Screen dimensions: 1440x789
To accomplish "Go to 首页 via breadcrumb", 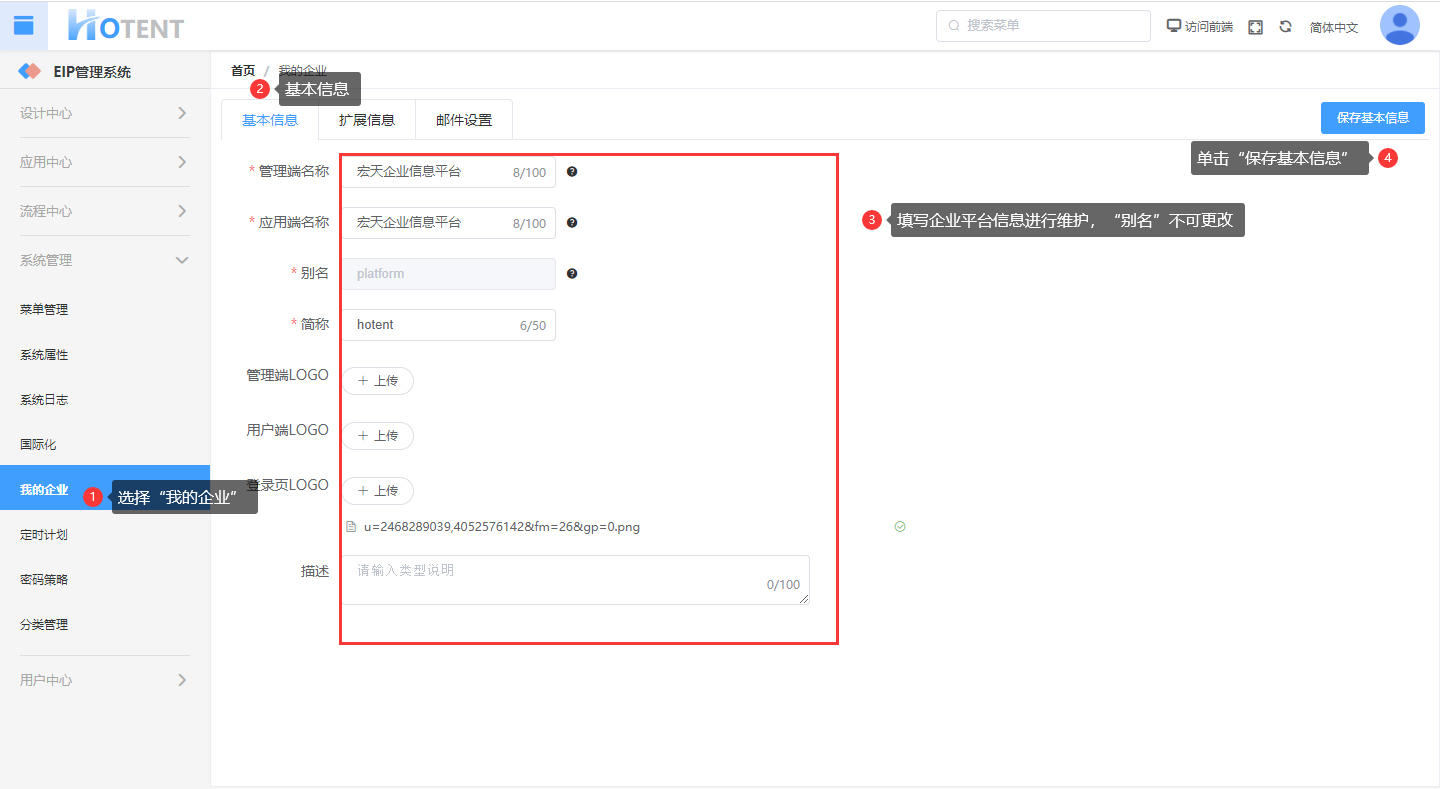I will tap(243, 70).
